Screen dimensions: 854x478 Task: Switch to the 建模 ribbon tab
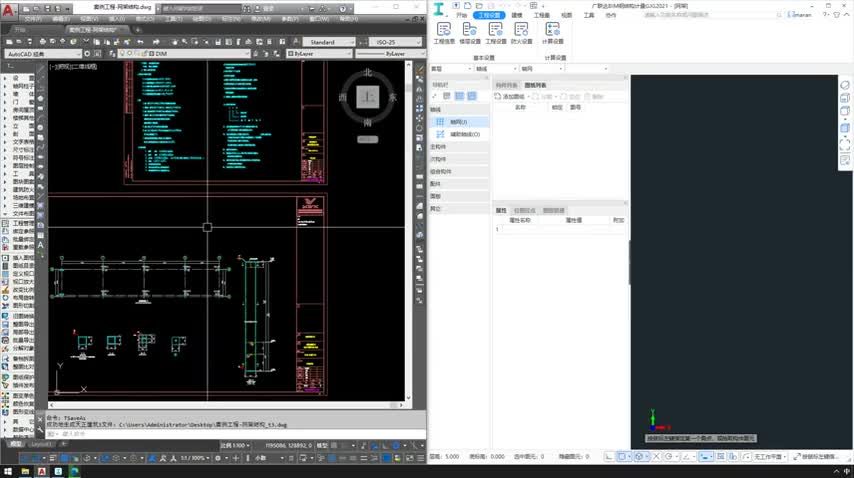point(517,16)
